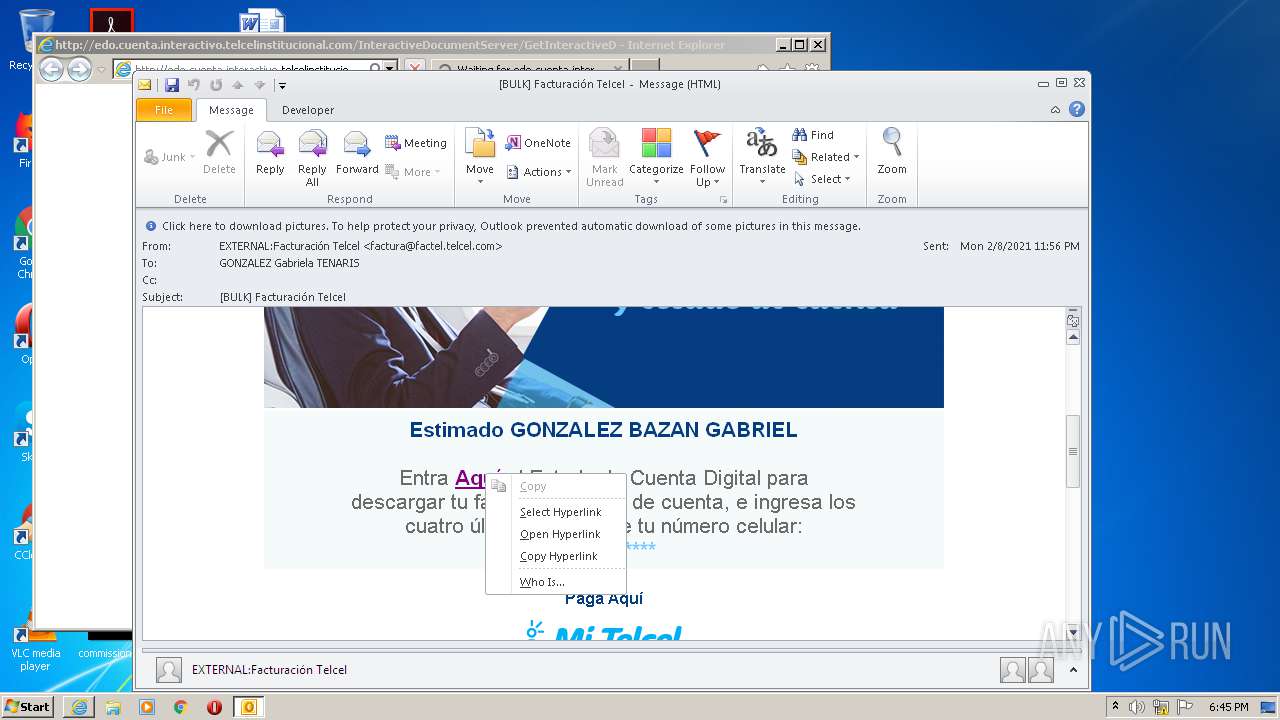Open Customize Quick Access Toolbar dropdown
Screen dimensions: 1280x720
[283, 85]
